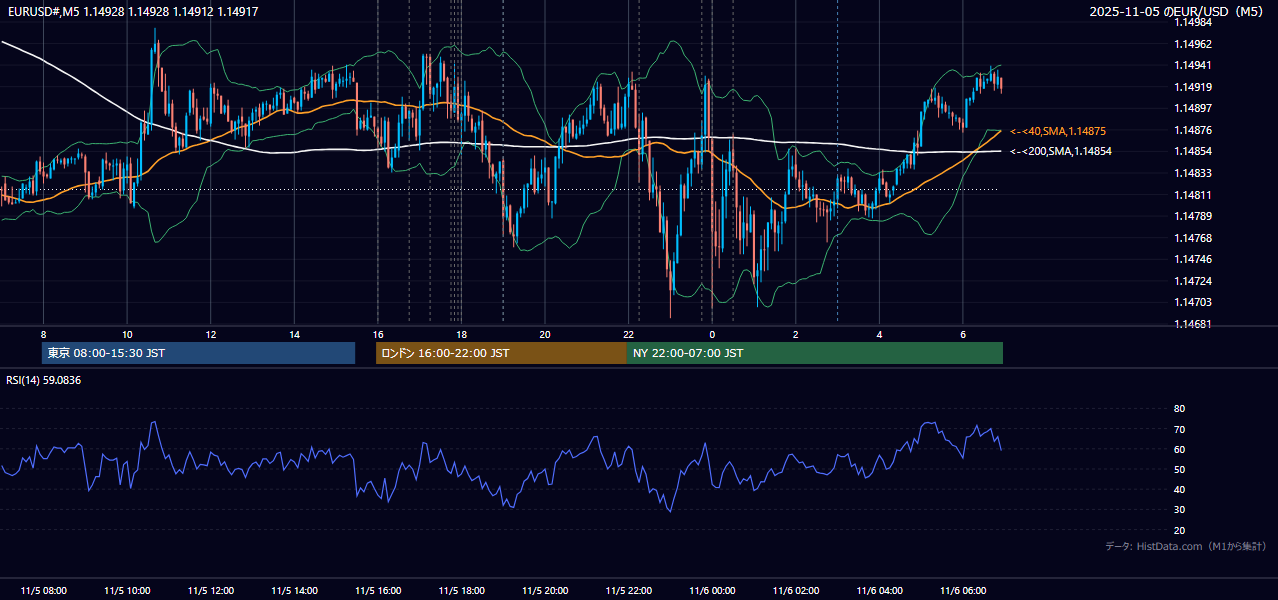Click price level 1.14962 on axis
The image size is (1278, 600).
pos(1193,44)
